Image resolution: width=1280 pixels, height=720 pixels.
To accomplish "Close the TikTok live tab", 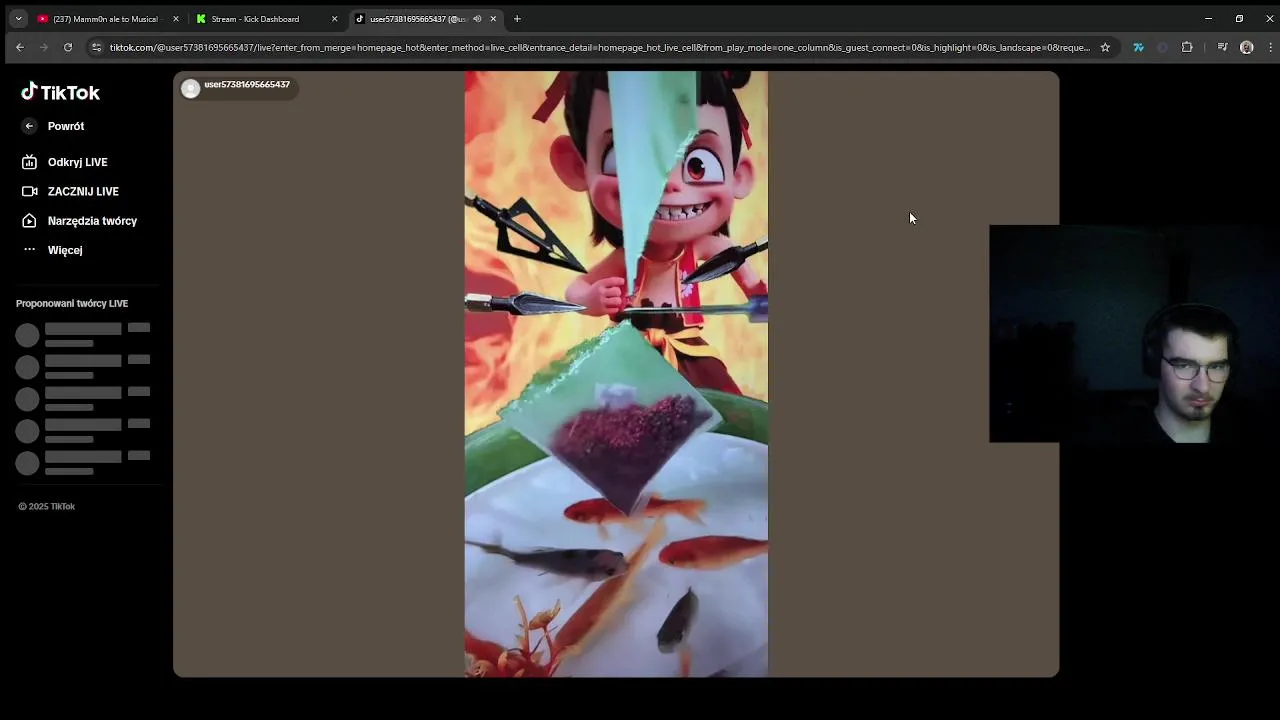I will click(493, 19).
